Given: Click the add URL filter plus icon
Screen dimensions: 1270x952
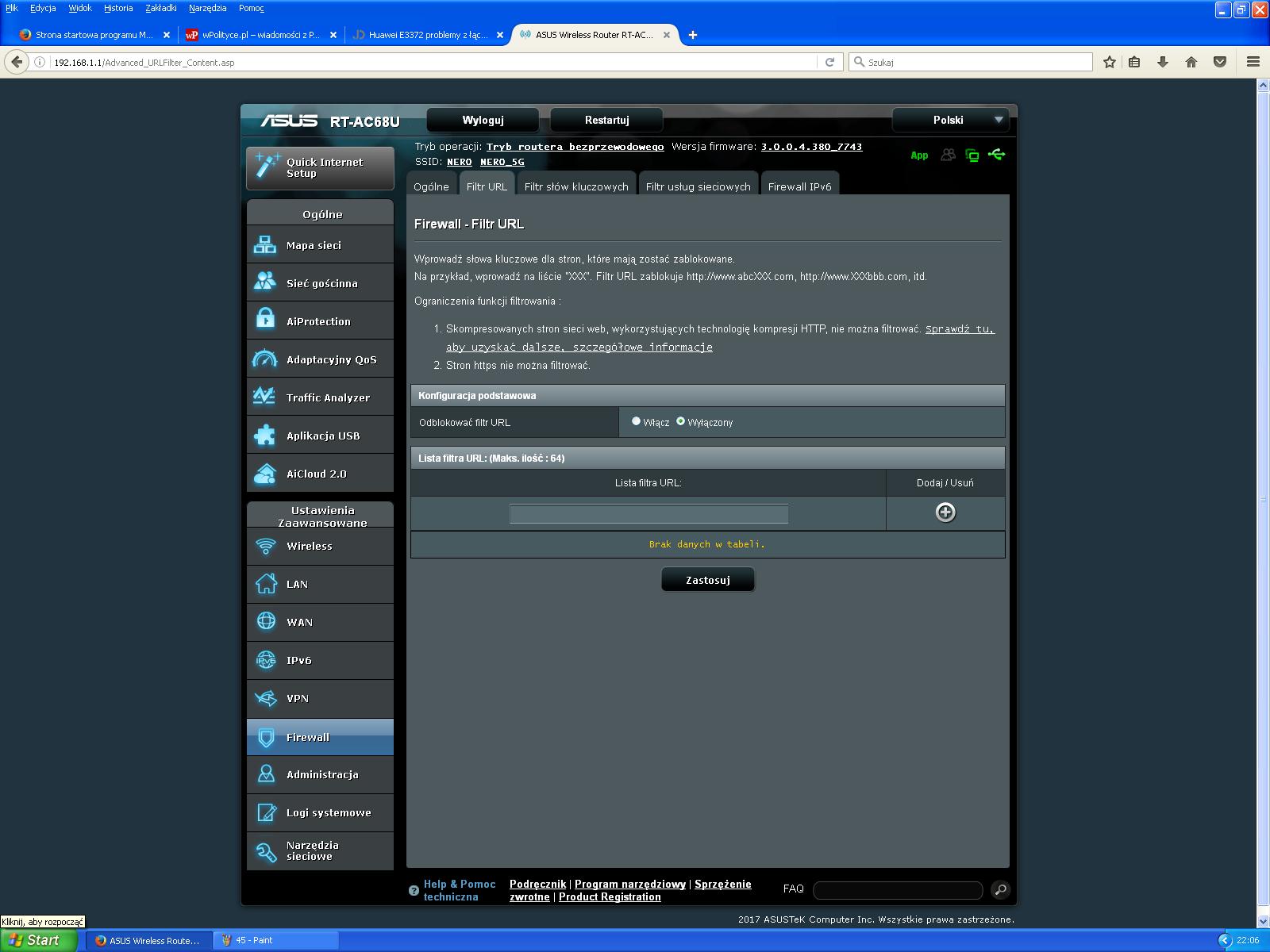Looking at the screenshot, I should click(945, 512).
